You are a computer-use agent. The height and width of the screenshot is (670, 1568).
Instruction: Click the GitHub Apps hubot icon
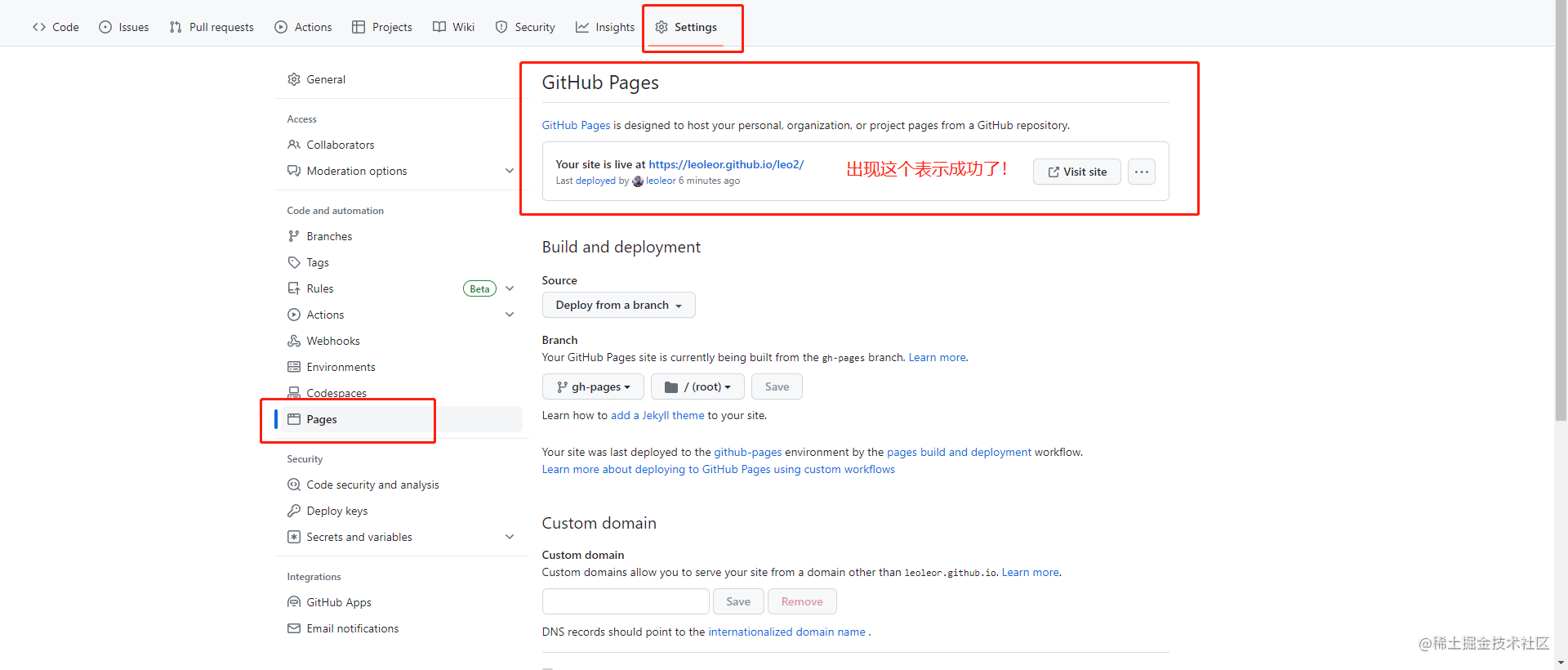[294, 602]
